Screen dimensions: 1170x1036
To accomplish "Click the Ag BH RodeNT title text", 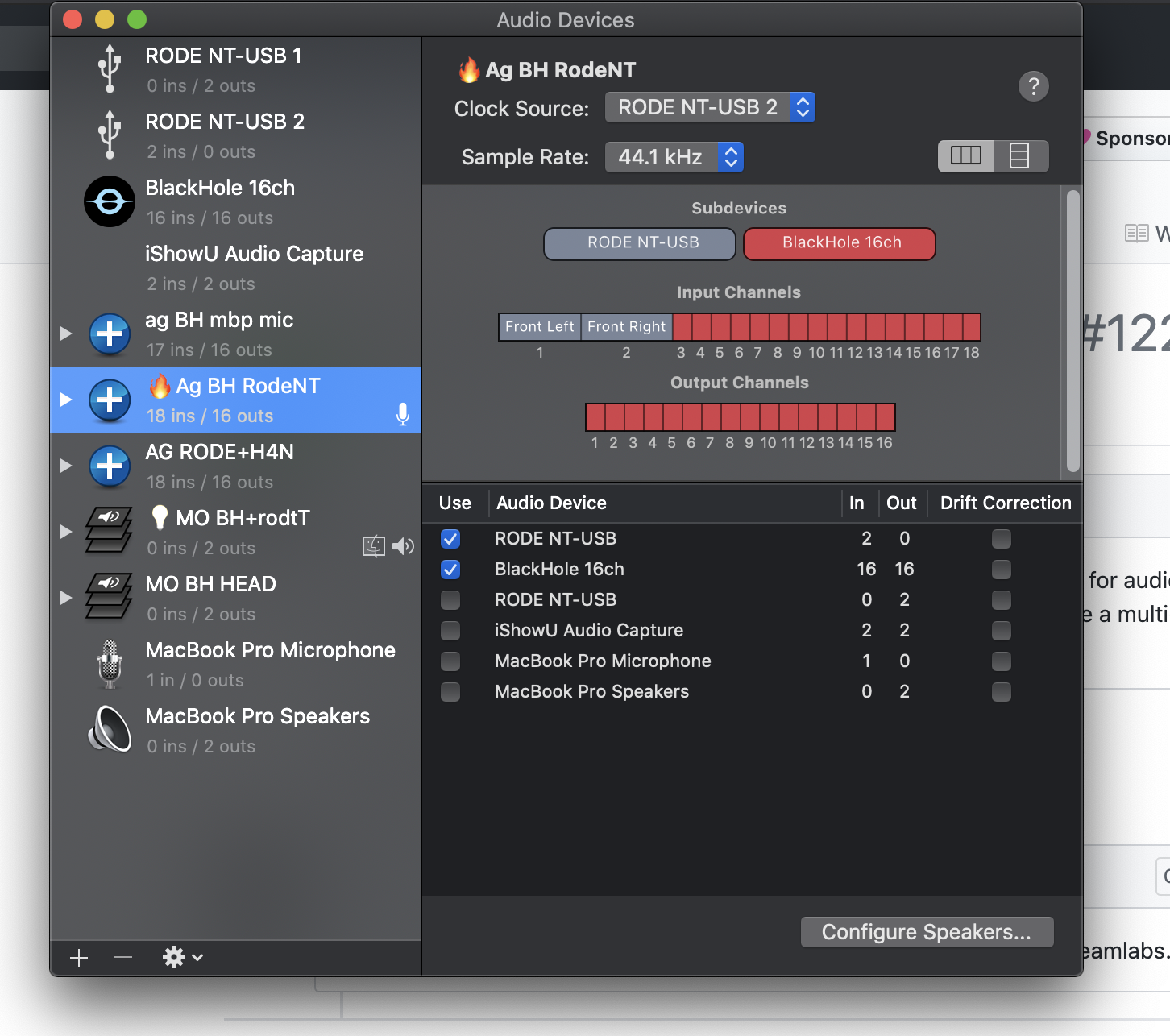I will coord(561,70).
